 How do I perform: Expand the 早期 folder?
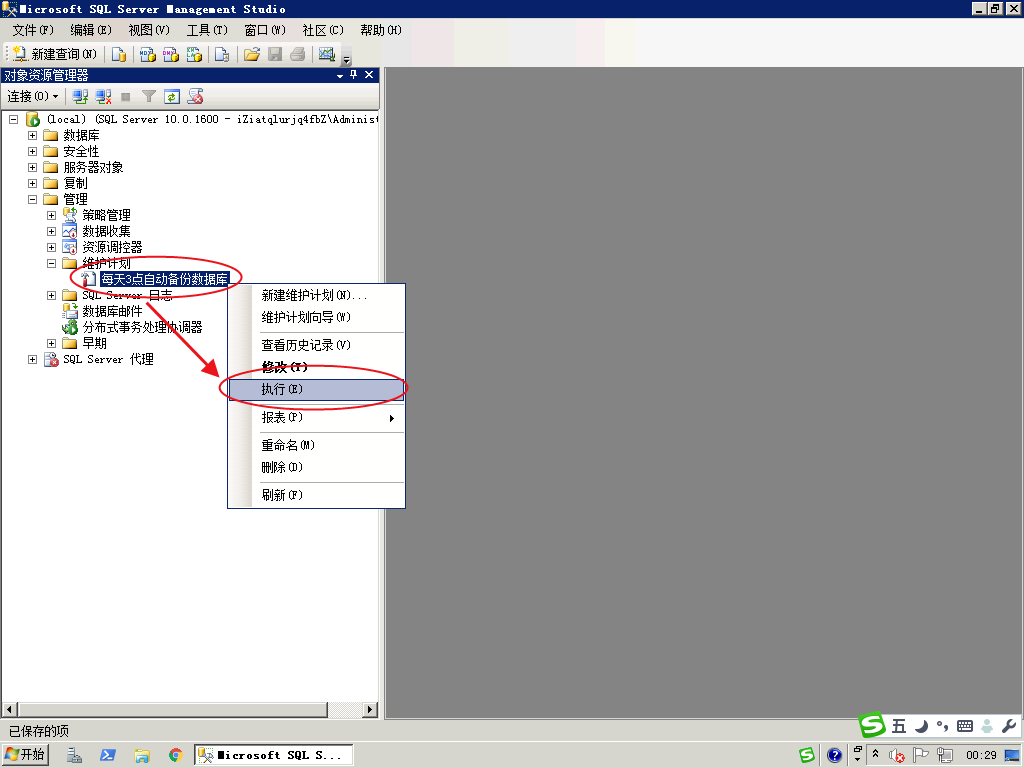pos(52,344)
